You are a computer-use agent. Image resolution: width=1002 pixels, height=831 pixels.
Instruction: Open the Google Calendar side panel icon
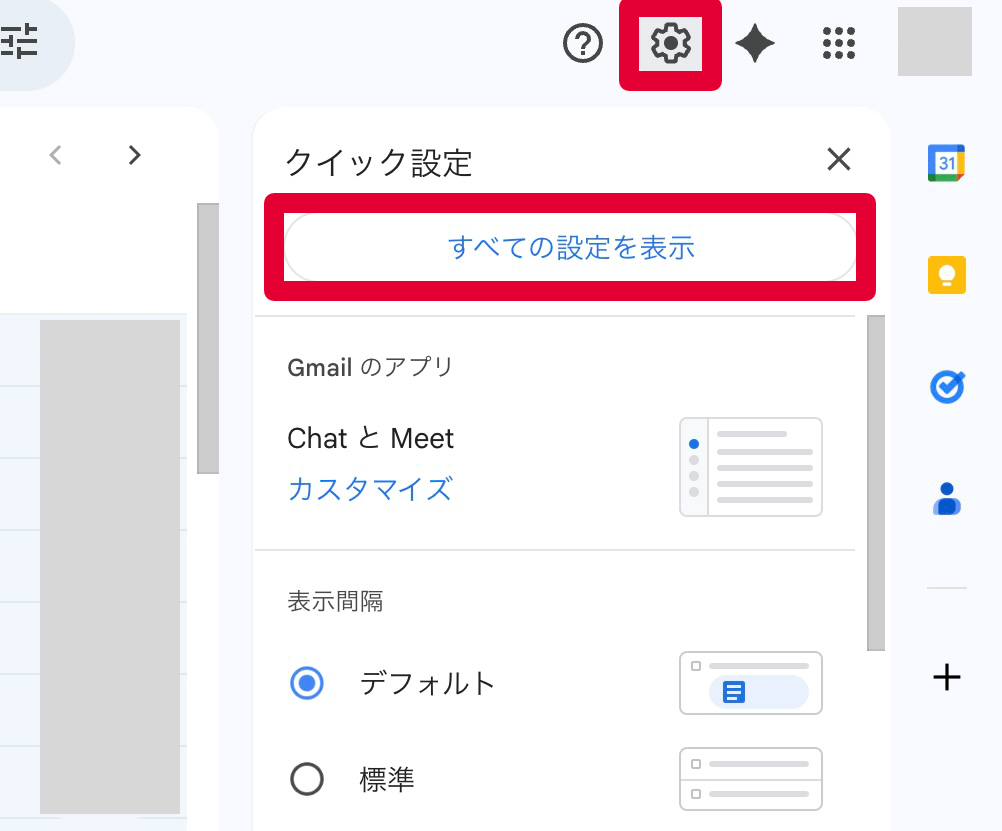point(945,161)
